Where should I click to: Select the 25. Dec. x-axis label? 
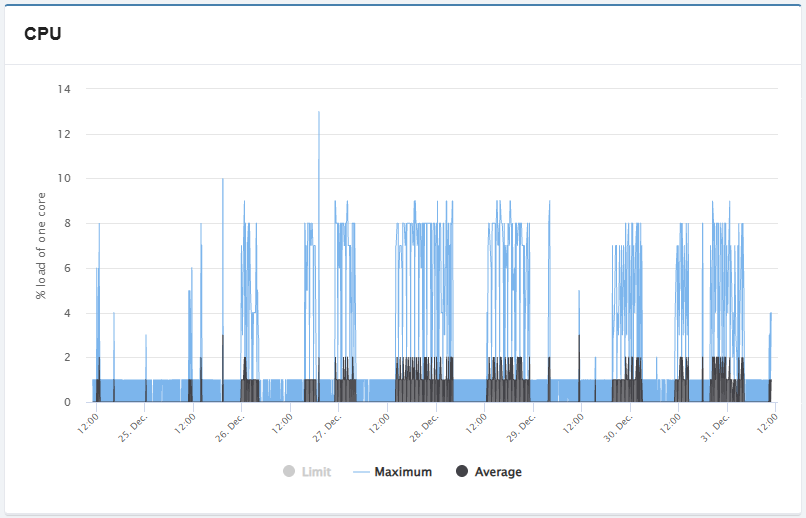pyautogui.click(x=135, y=424)
